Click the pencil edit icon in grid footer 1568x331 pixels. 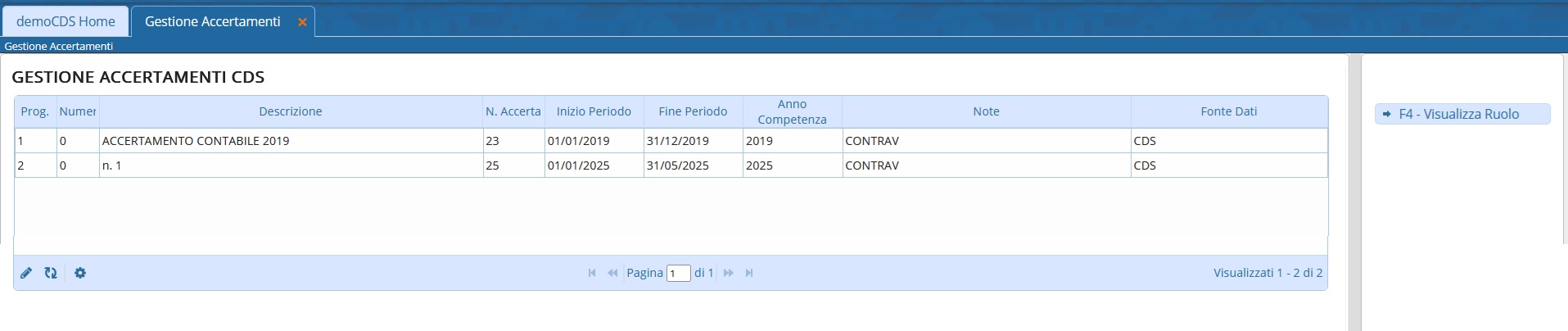click(26, 273)
